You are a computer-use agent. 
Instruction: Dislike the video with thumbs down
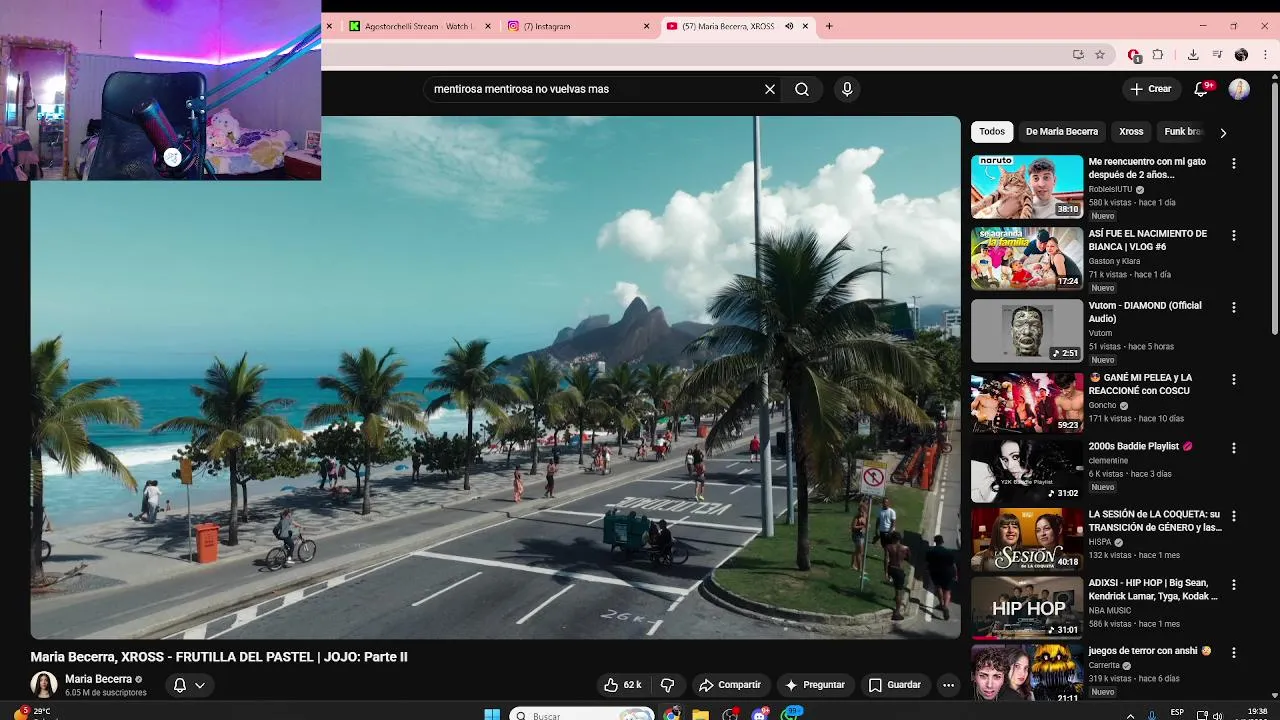(667, 685)
